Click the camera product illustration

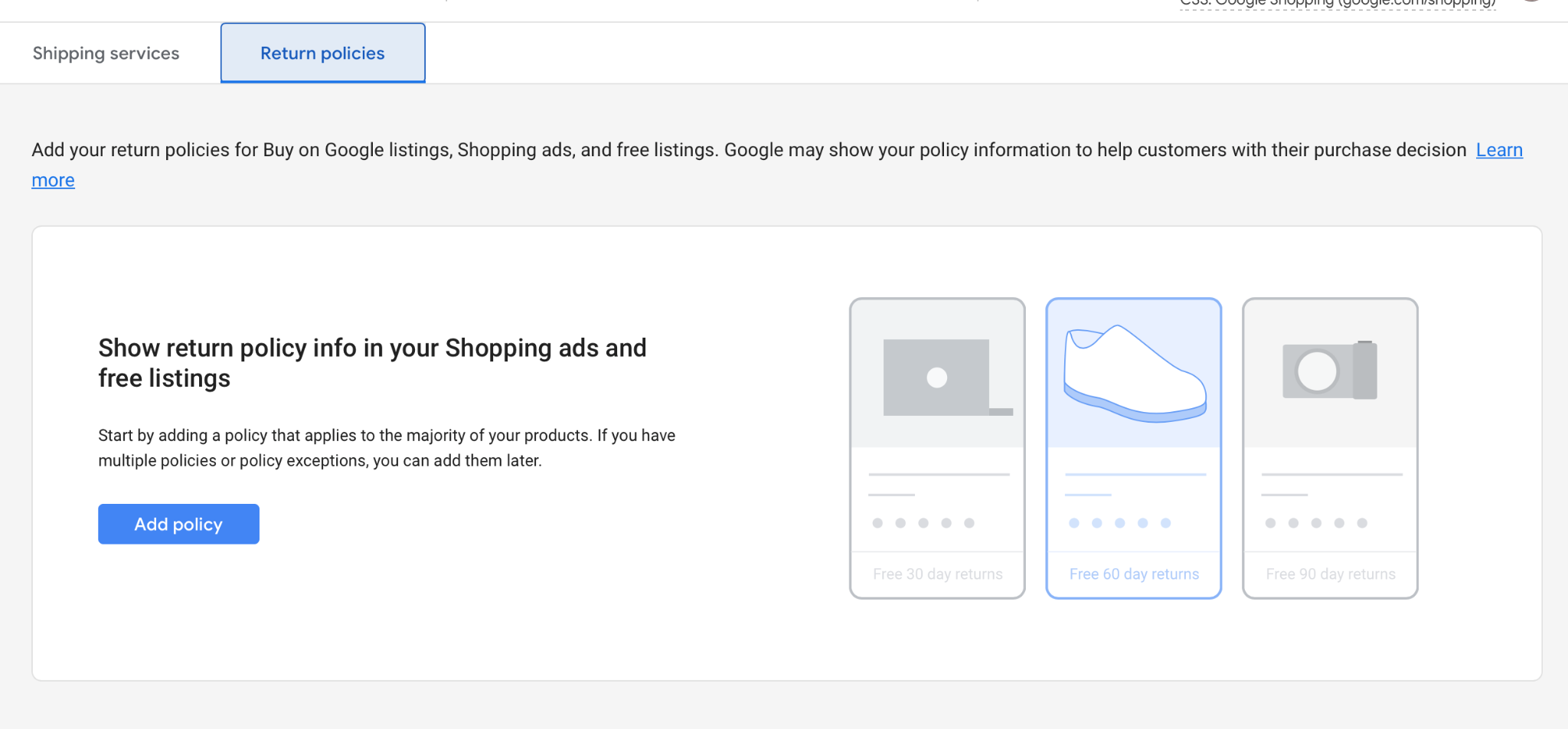1330,371
